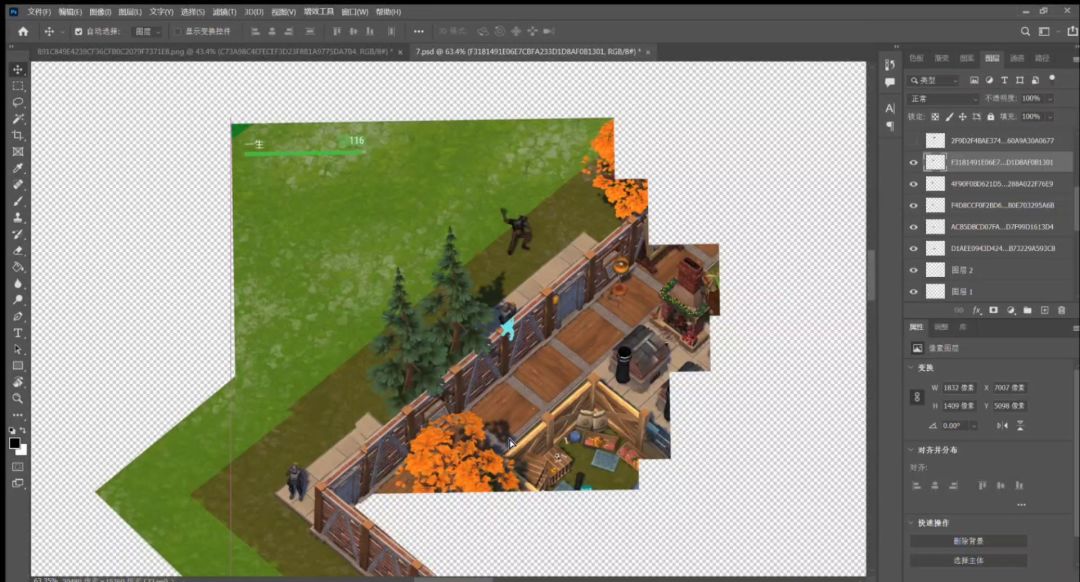Click the 选择主体 button
Image resolution: width=1080 pixels, height=582 pixels.
pos(968,560)
